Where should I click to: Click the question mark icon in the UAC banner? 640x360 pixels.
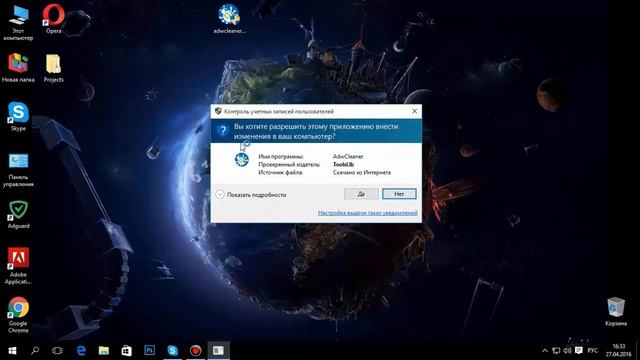tap(222, 131)
